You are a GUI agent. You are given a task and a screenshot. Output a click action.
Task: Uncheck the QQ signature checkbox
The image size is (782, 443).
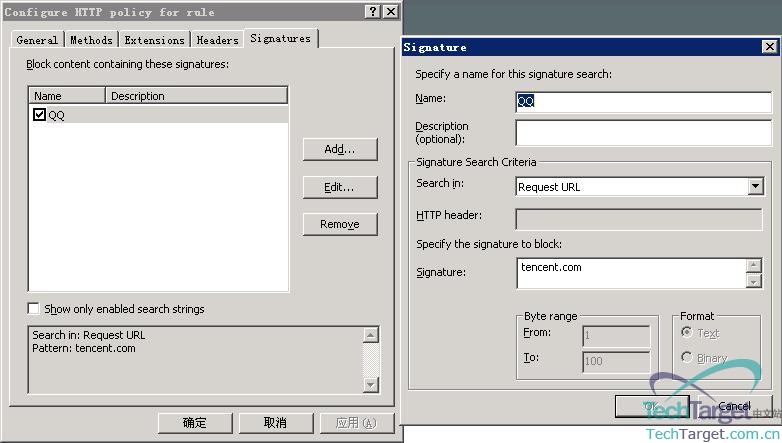click(39, 115)
